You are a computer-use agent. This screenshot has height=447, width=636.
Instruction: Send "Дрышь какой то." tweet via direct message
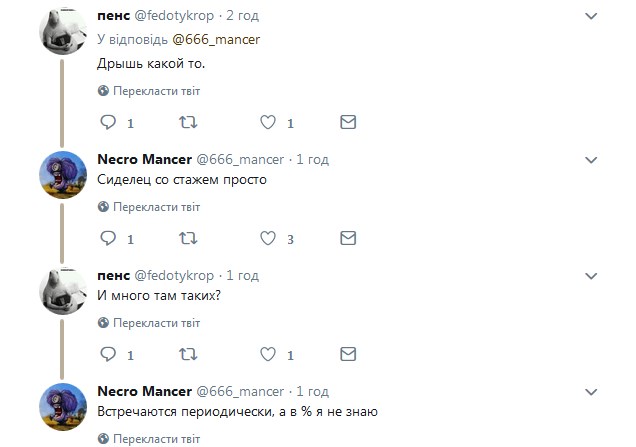coord(347,122)
